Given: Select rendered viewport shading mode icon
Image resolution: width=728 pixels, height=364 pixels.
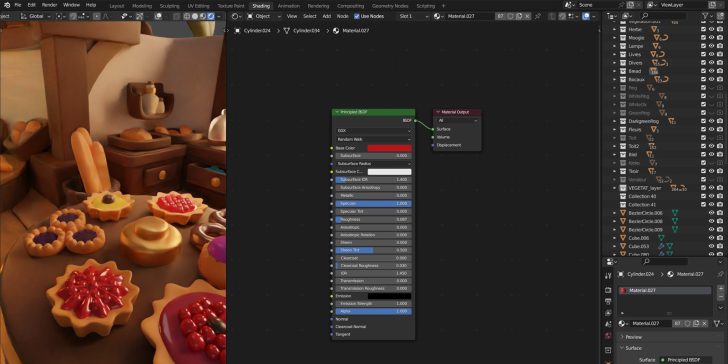Looking at the screenshot, I should tap(211, 16).
